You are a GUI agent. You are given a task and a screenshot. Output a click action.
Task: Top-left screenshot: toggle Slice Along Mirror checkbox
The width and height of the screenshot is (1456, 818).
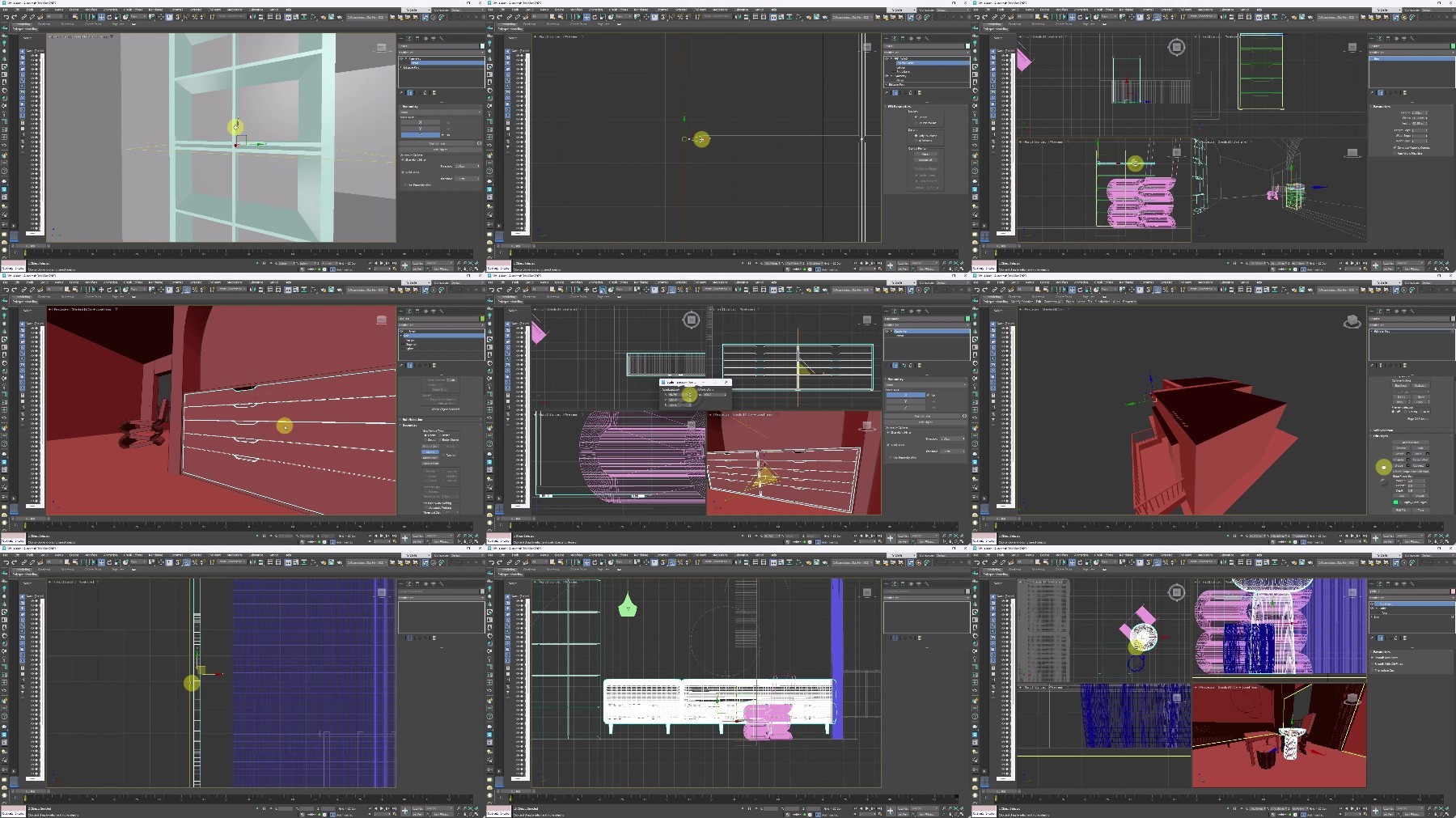(403, 160)
